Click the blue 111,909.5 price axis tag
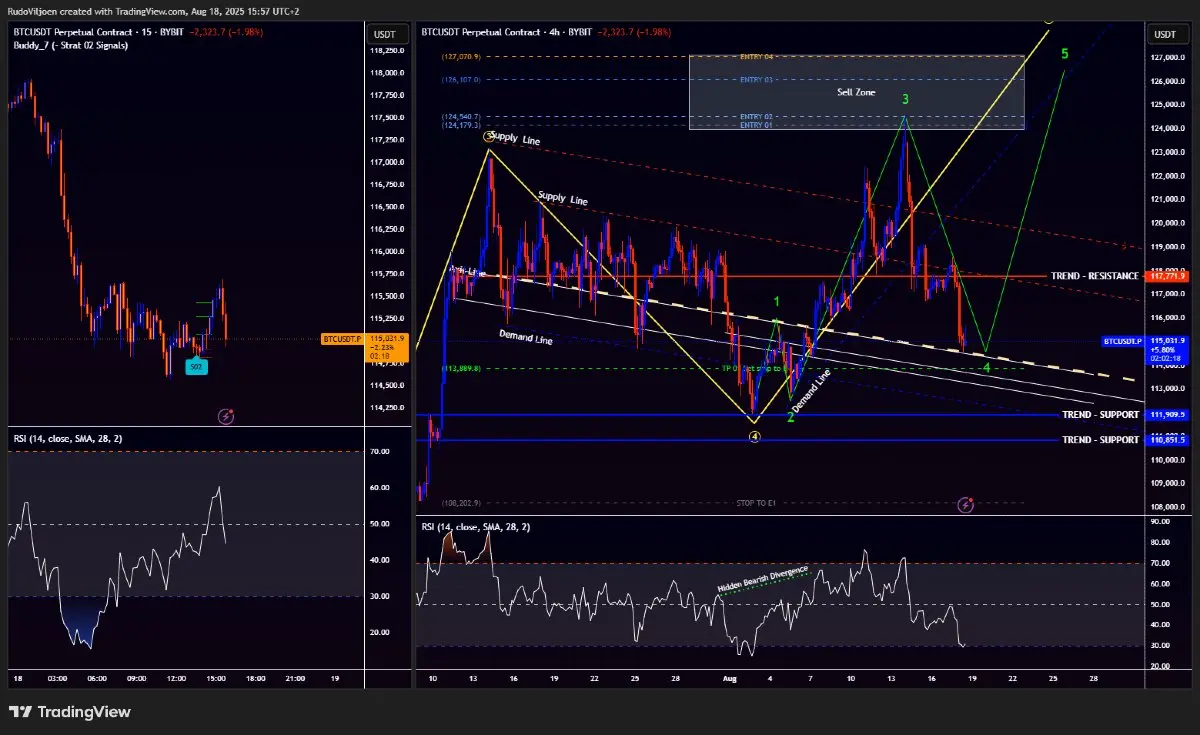Viewport: 1200px width, 735px height. click(1168, 414)
